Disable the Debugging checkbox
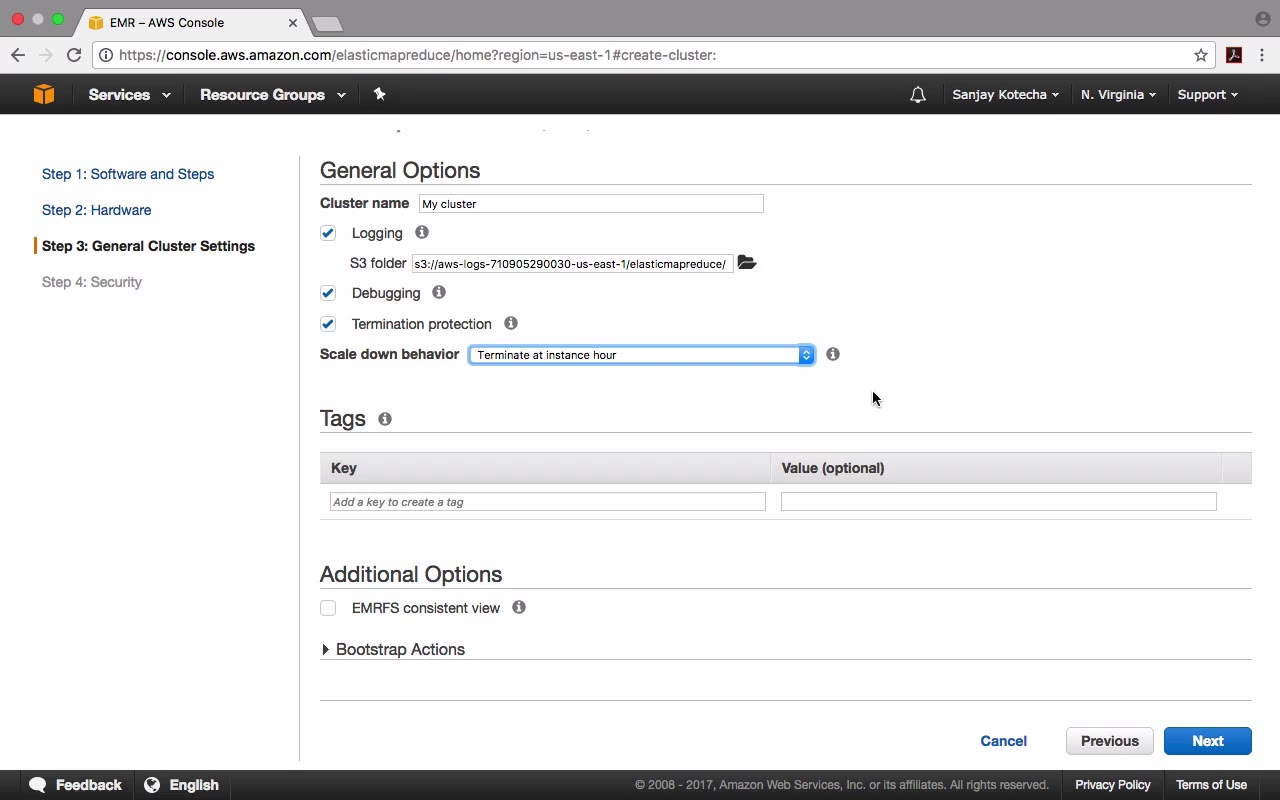This screenshot has width=1280, height=800. click(328, 293)
